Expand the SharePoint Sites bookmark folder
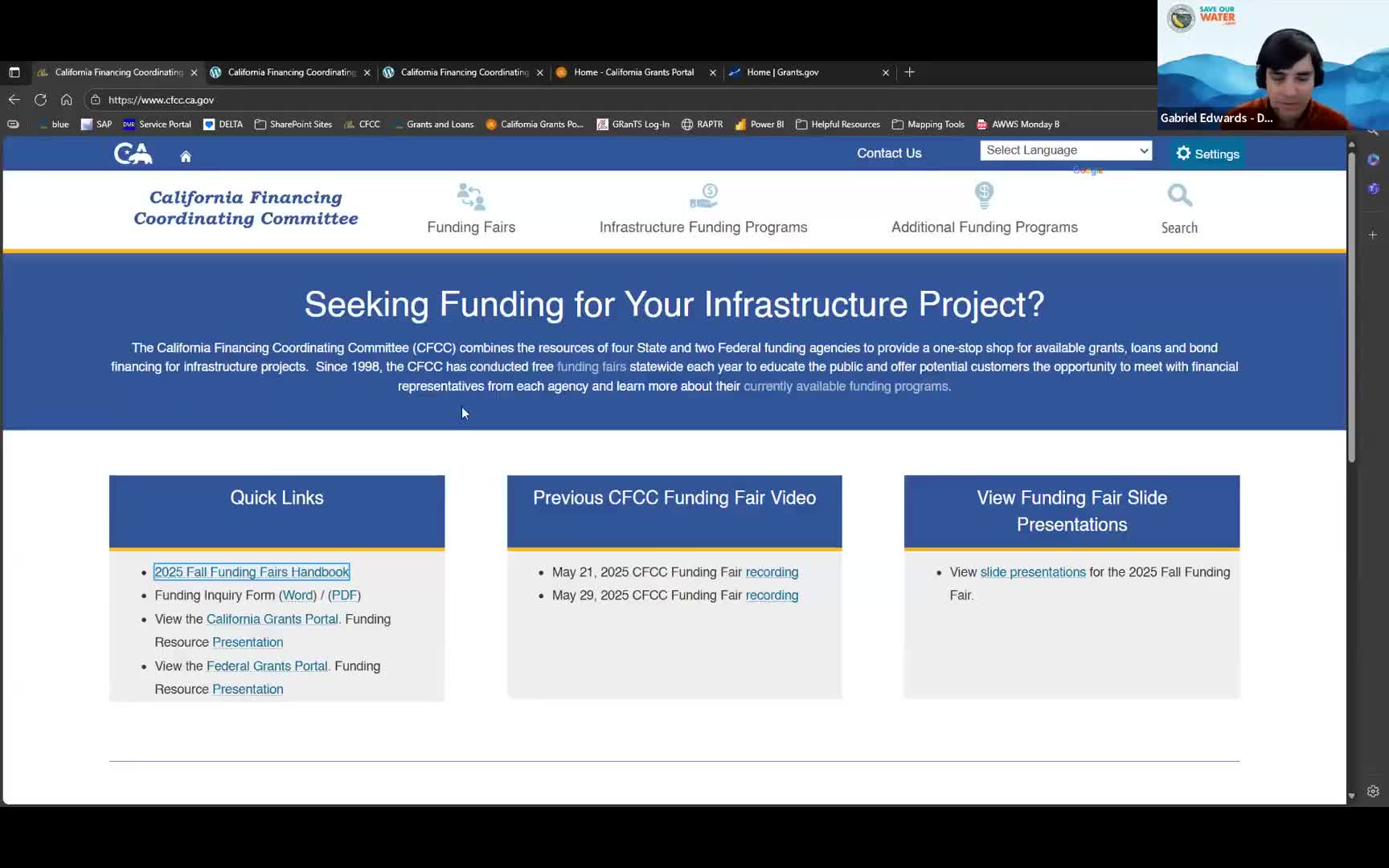 [x=293, y=125]
